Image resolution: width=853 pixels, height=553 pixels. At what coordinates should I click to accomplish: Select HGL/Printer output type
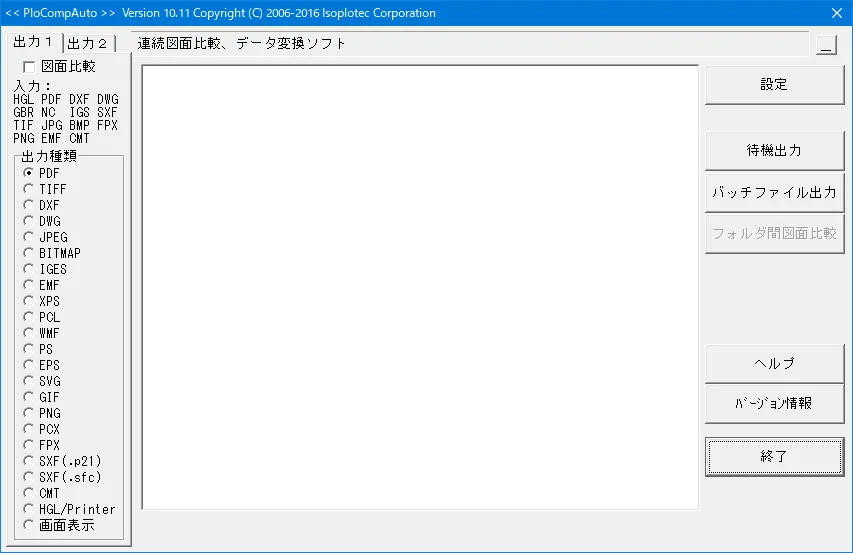[70, 509]
